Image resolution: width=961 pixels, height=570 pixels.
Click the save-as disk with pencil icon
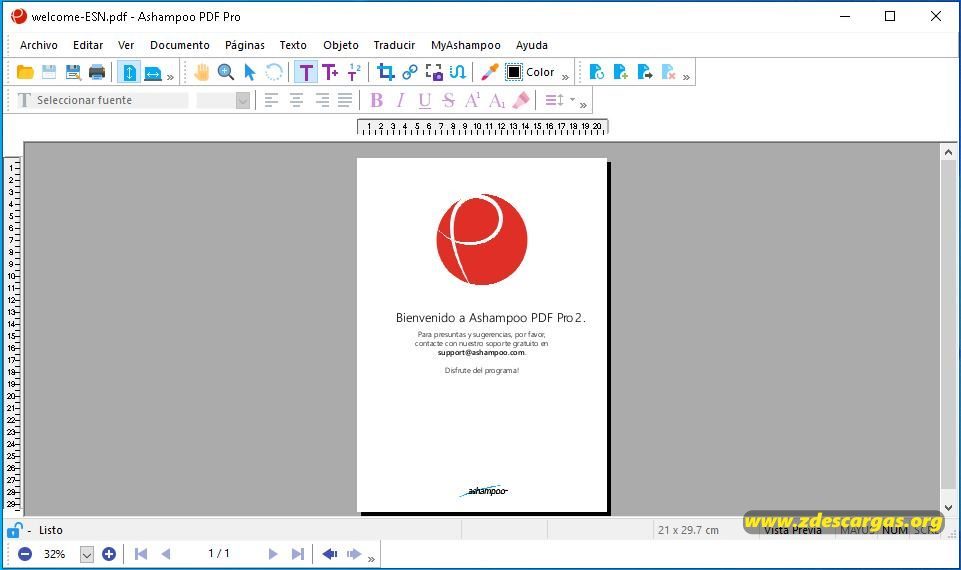pos(73,72)
